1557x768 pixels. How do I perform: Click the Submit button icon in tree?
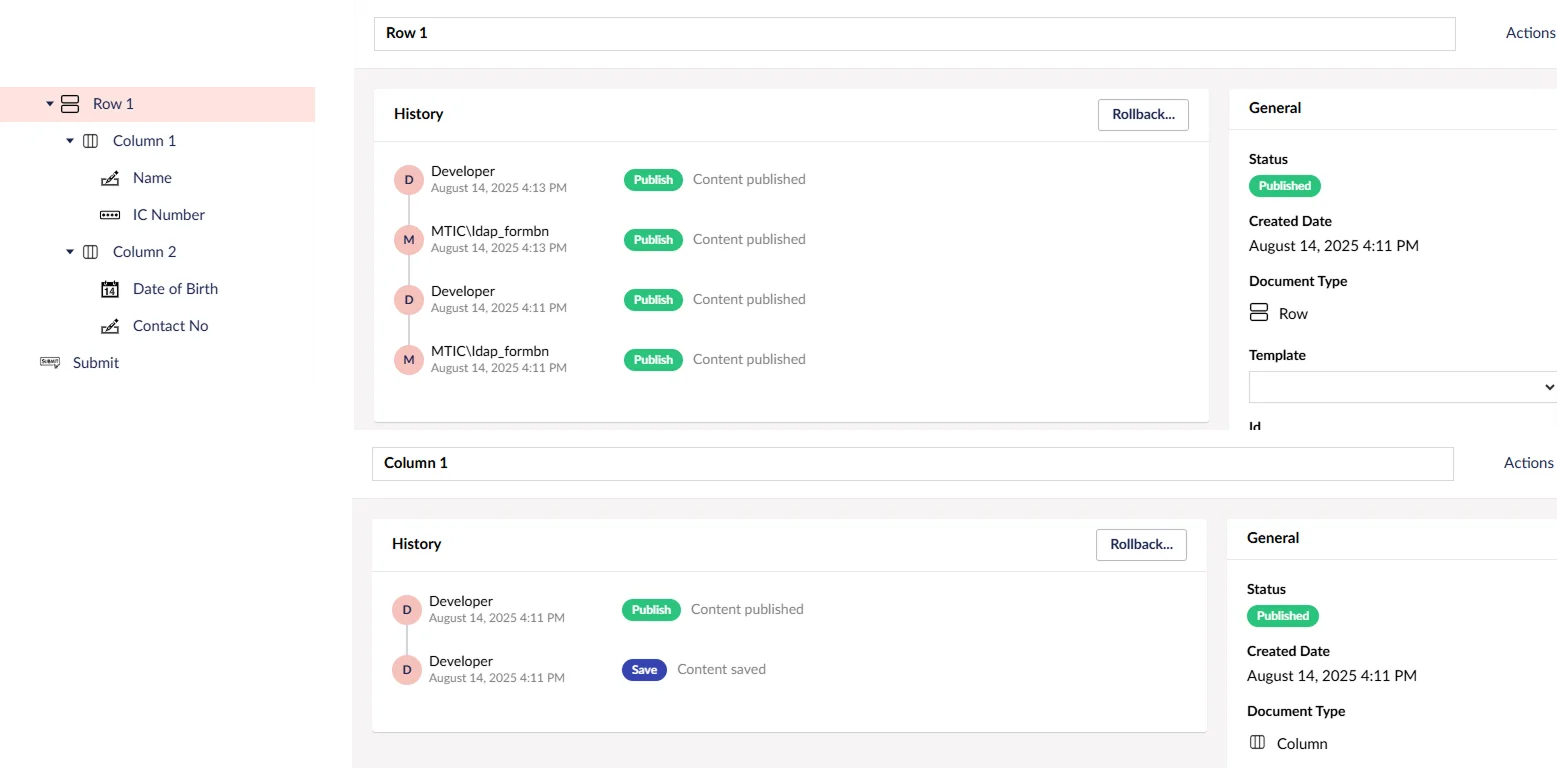tap(50, 363)
